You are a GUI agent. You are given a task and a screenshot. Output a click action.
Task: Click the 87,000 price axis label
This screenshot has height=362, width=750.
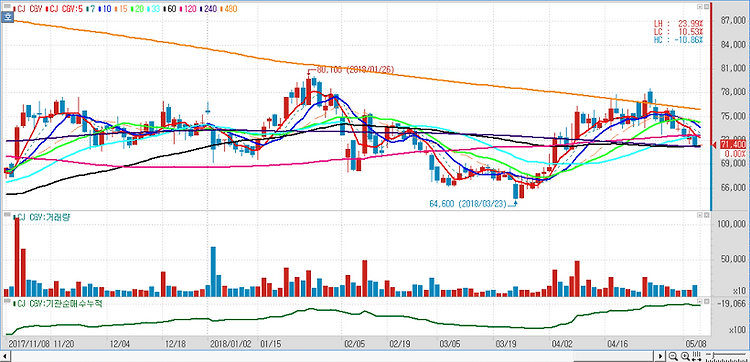coord(732,21)
